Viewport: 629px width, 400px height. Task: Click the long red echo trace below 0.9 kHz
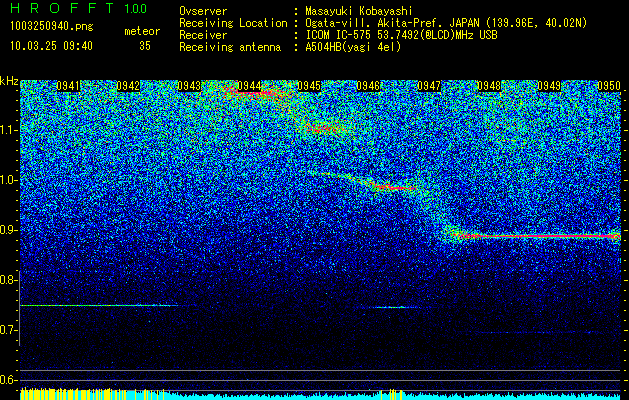pos(538,236)
